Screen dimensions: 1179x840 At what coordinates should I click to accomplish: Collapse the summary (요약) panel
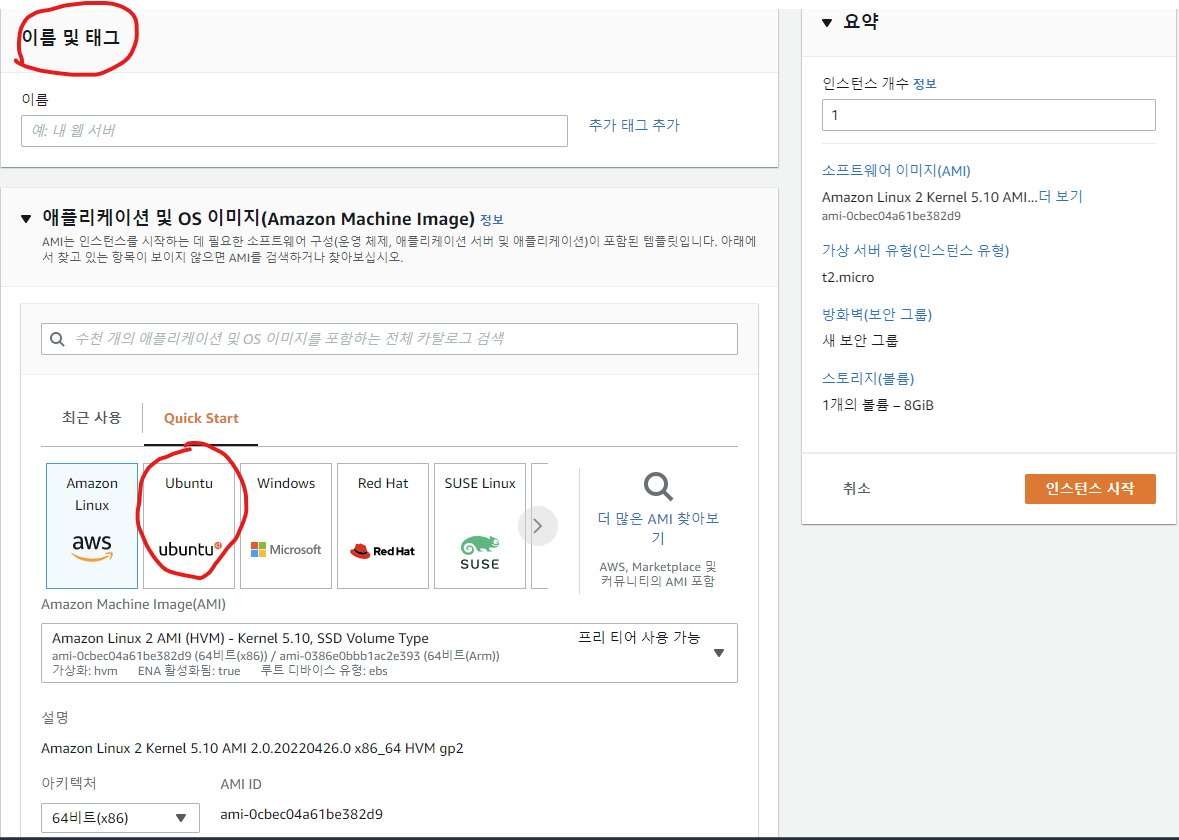point(827,23)
